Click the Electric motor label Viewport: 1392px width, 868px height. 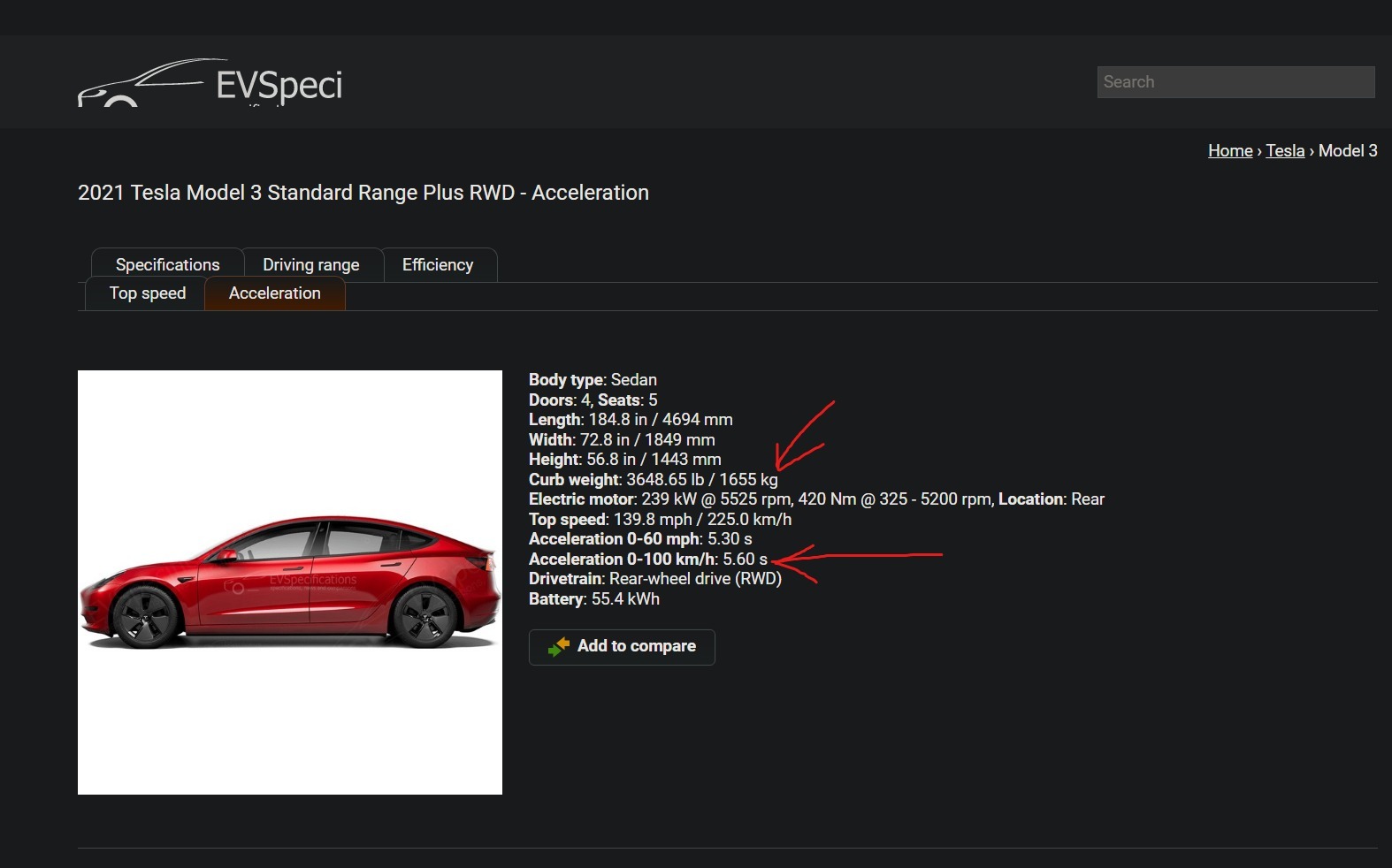(582, 499)
